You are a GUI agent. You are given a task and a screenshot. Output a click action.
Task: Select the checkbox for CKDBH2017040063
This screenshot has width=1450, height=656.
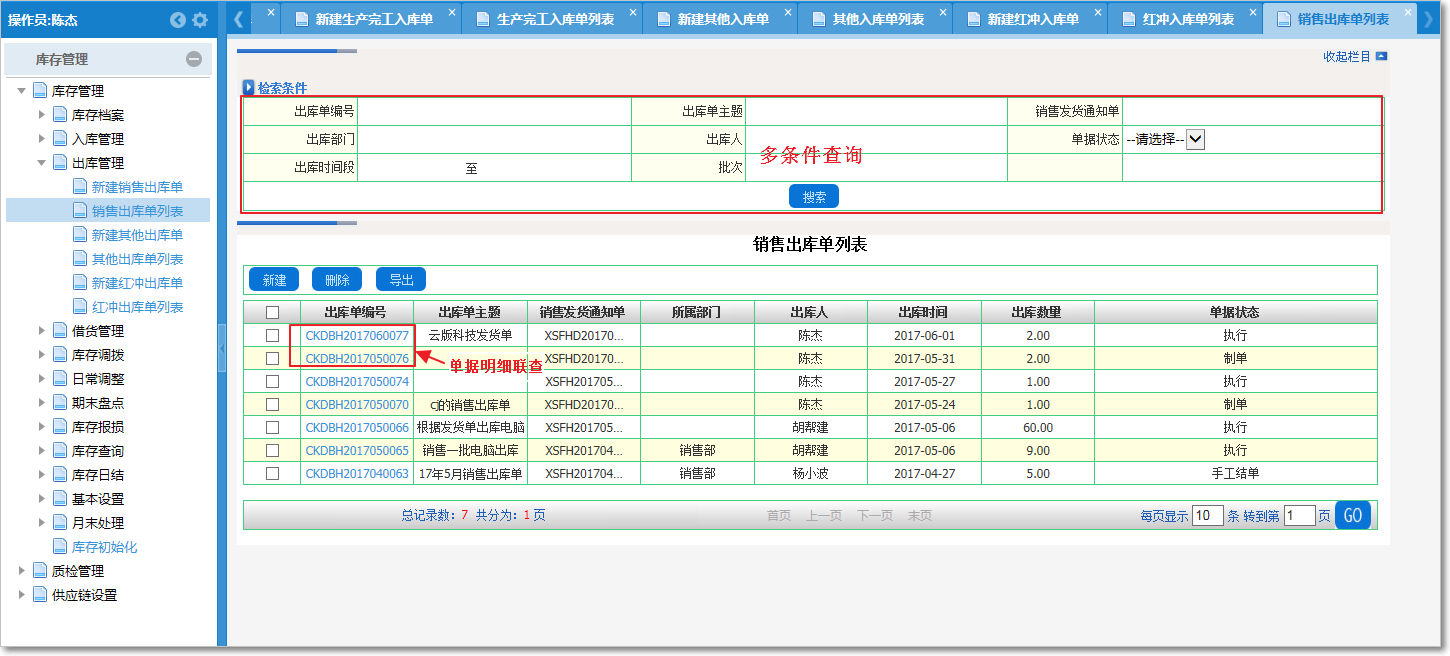(x=272, y=474)
